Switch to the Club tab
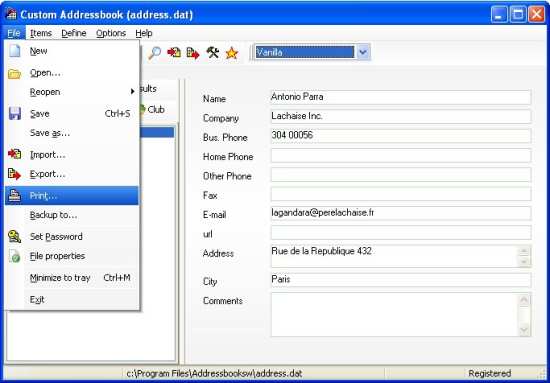This screenshot has width=550, height=383. pyautogui.click(x=153, y=110)
